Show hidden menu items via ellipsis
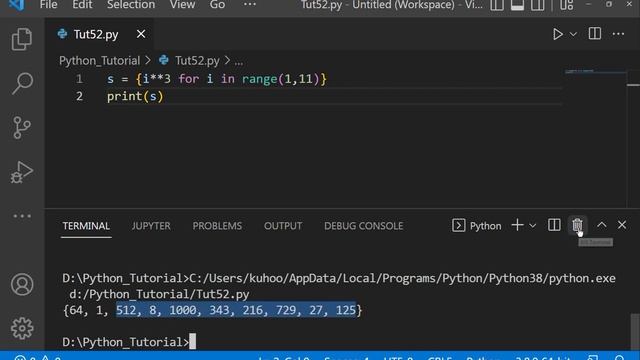Viewport: 640px width, 360px height. [249, 5]
